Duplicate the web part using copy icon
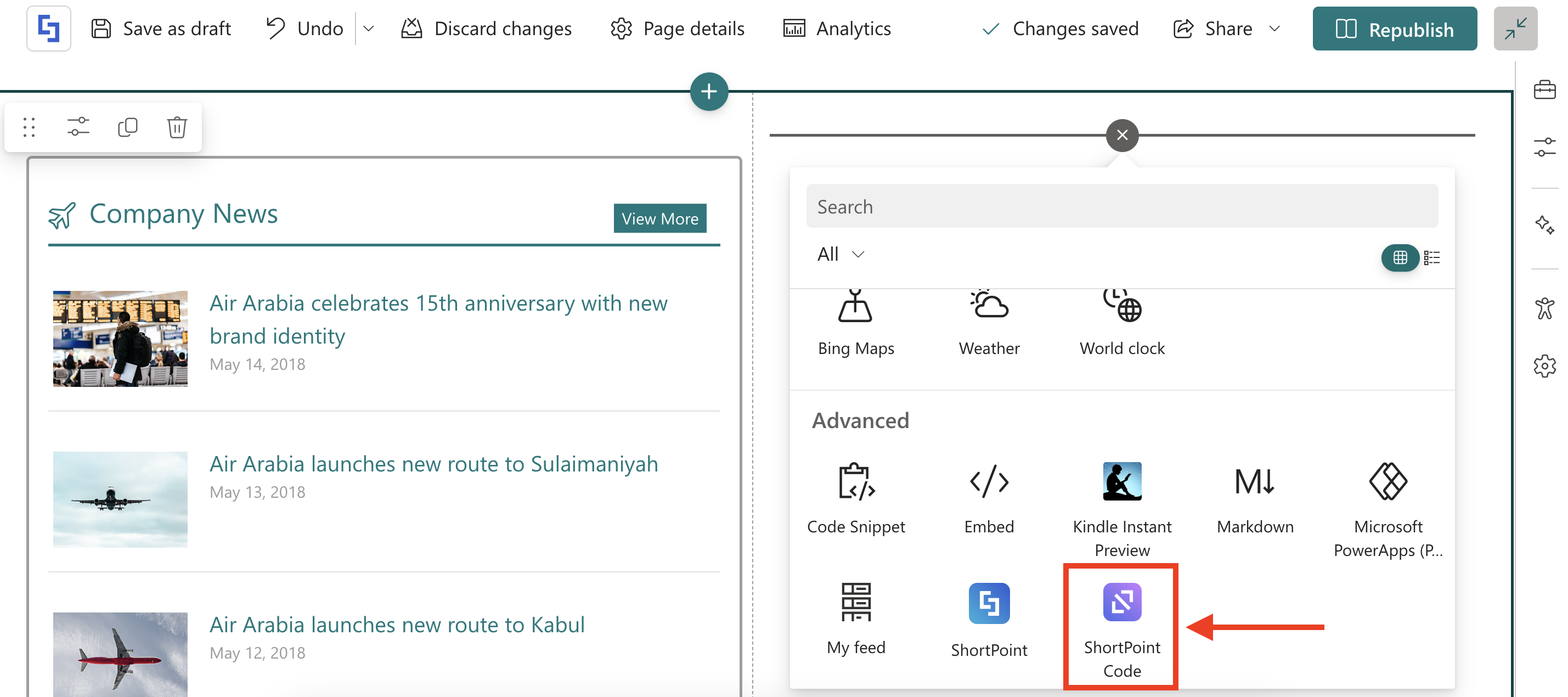Image resolution: width=1568 pixels, height=697 pixels. [x=127, y=127]
